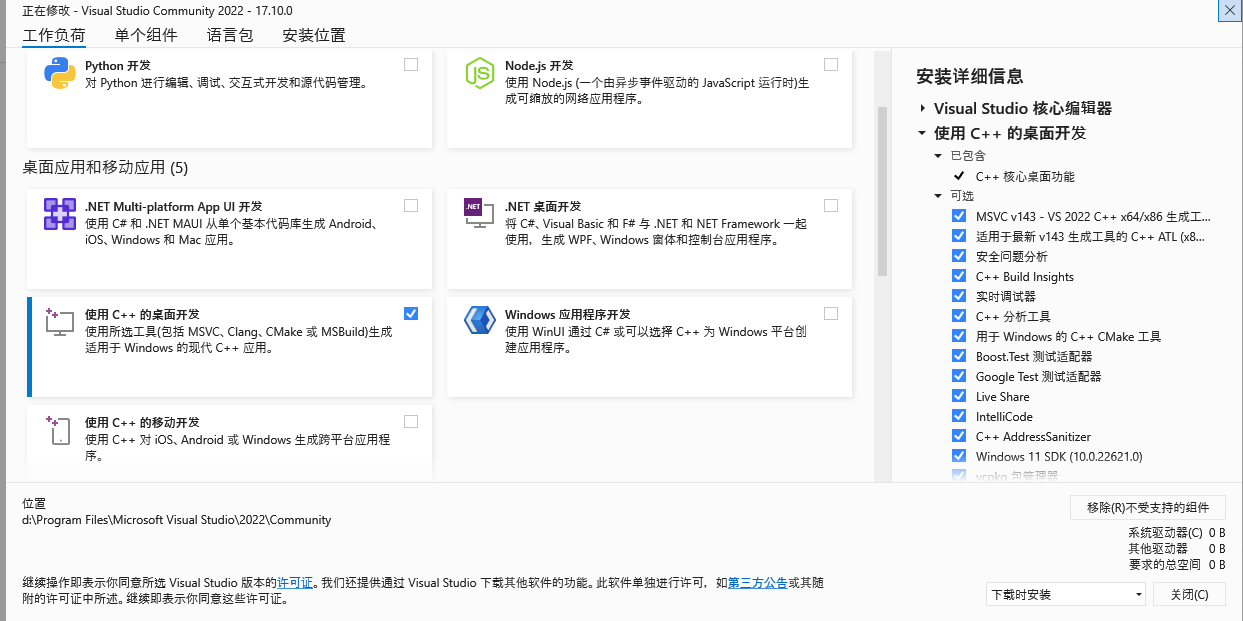
Task: Uncheck the Live Share option
Action: tap(959, 396)
